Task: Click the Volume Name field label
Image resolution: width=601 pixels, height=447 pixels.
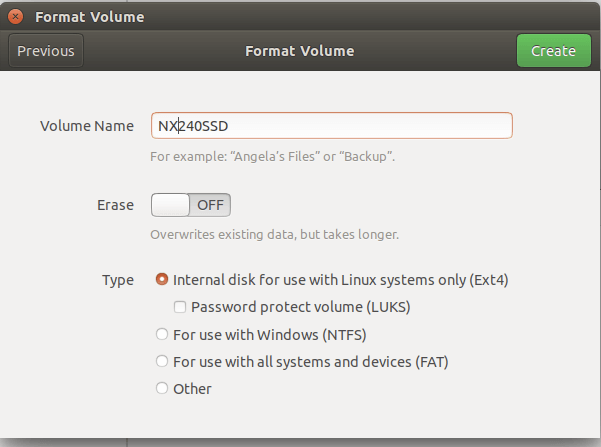Action: point(87,126)
